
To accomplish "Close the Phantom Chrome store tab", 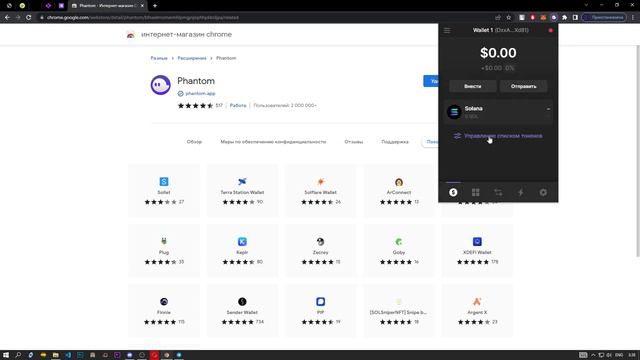I will pyautogui.click(x=142, y=6).
